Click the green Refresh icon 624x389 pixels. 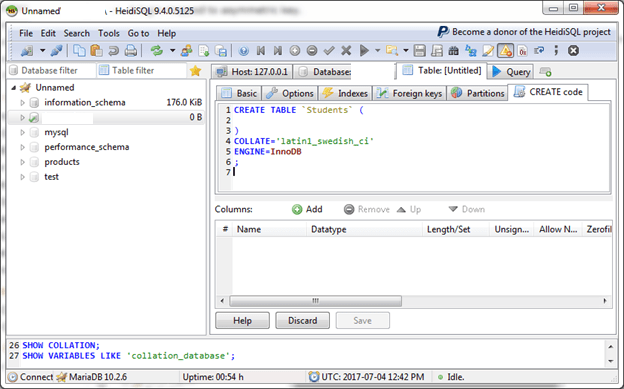[157, 51]
